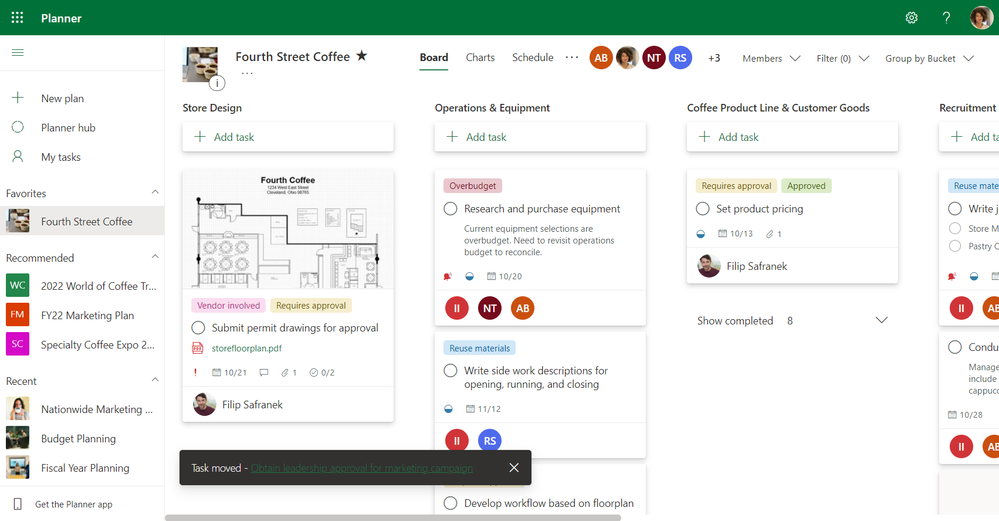Click the Fourth Street Coffee plan image
This screenshot has height=521, width=999.
(x=200, y=64)
